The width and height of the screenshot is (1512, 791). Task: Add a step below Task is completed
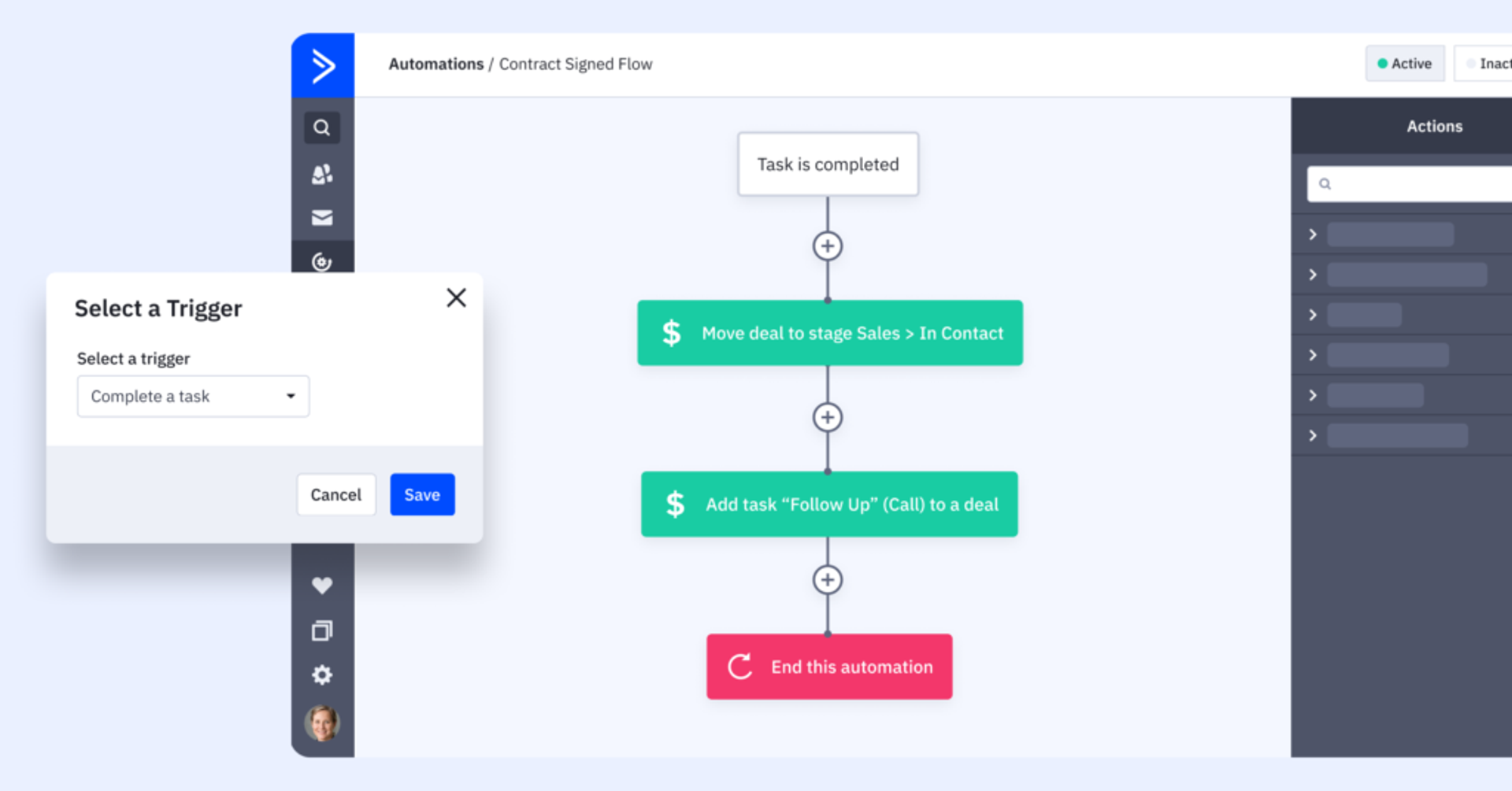(827, 246)
